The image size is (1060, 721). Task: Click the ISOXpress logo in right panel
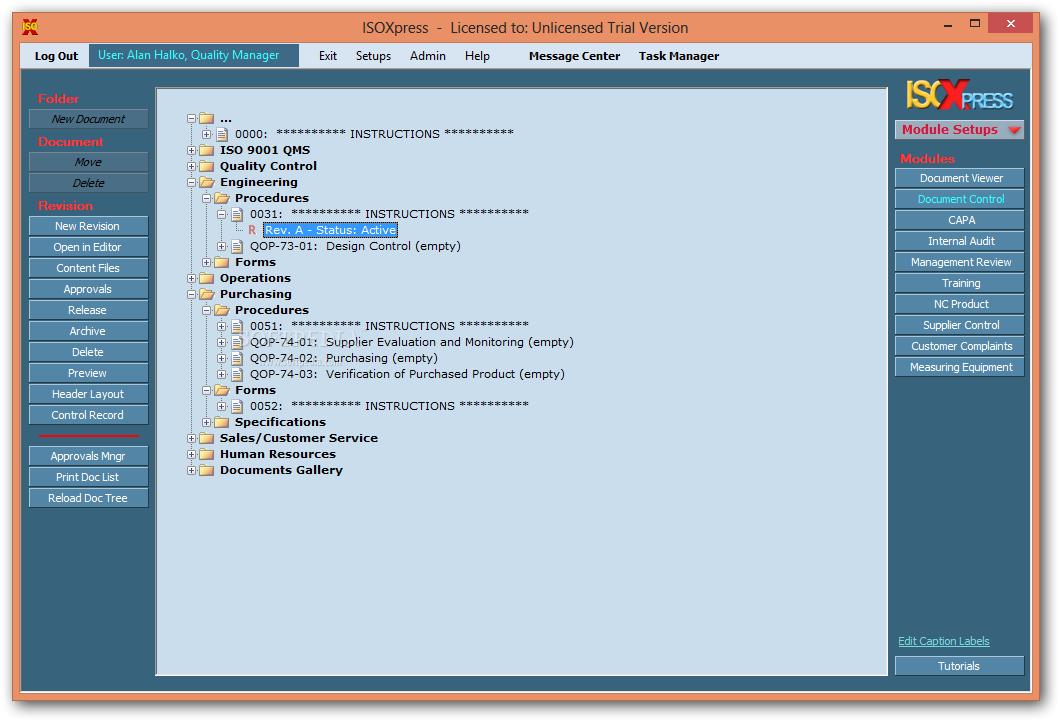click(959, 95)
